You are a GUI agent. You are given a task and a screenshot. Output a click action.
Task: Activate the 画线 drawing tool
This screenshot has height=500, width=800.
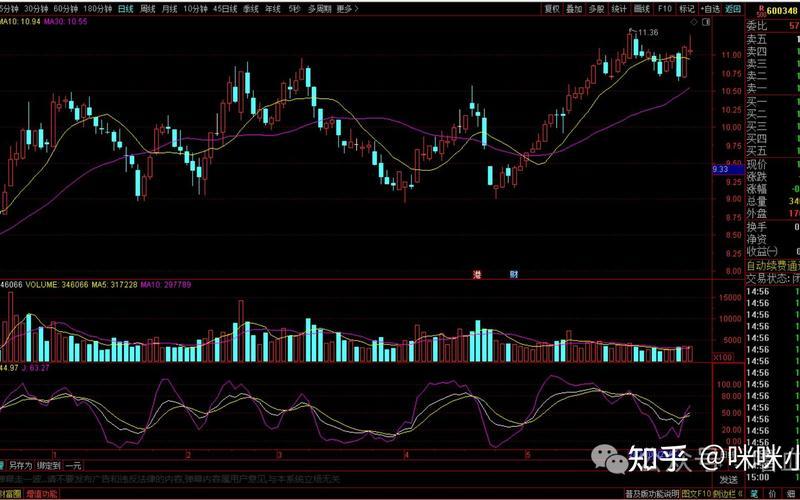click(x=641, y=9)
